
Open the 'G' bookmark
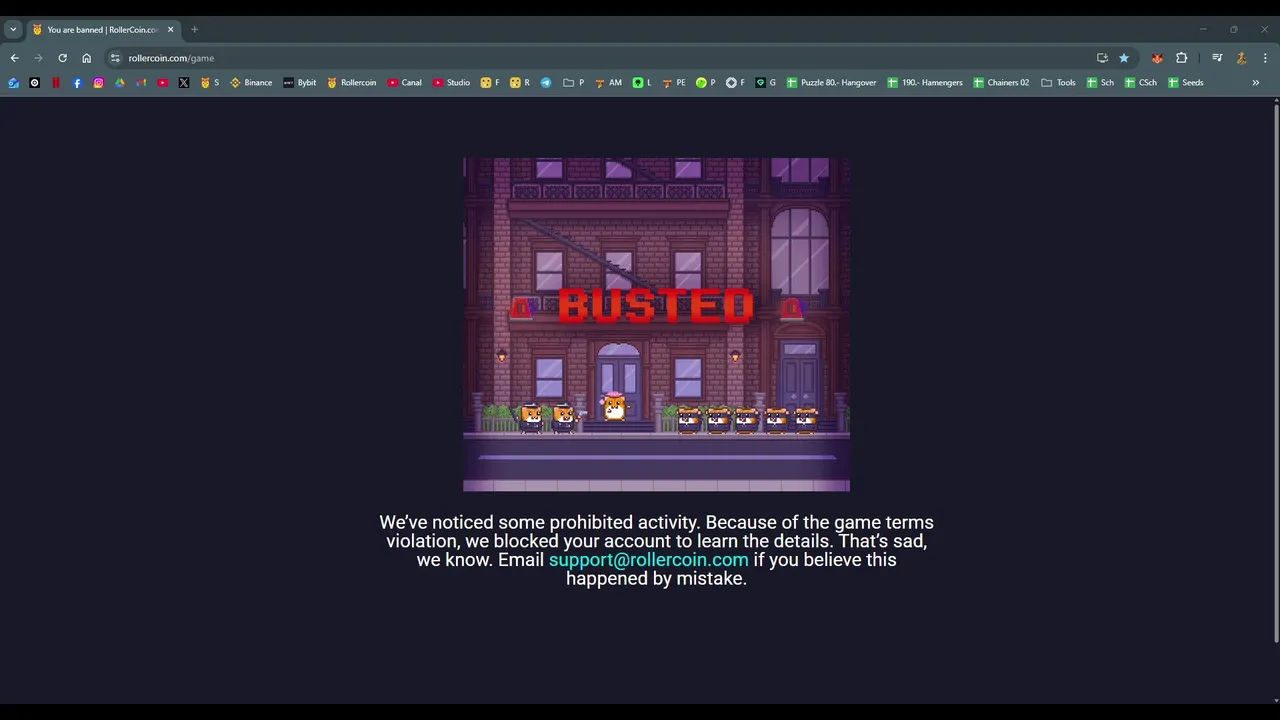pyautogui.click(x=766, y=83)
